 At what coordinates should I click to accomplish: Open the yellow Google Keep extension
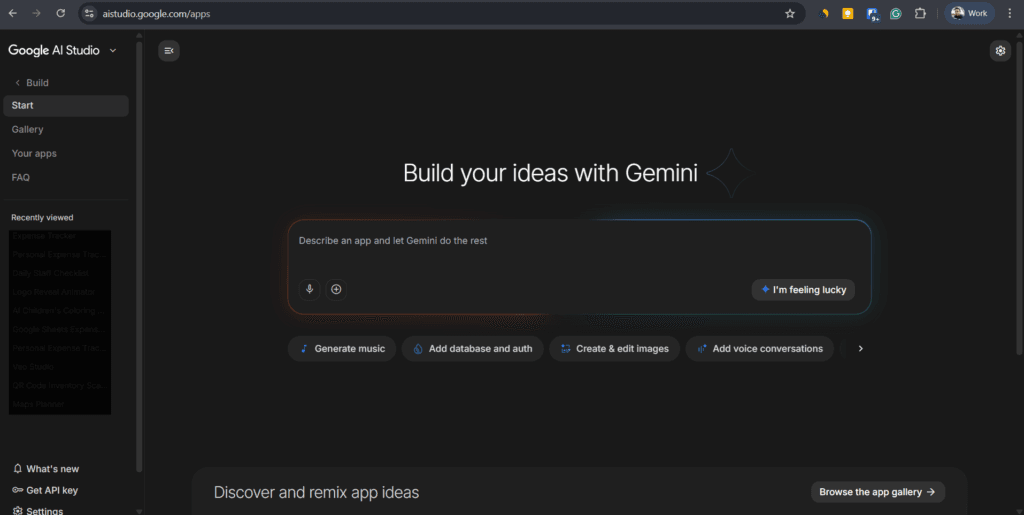(848, 13)
